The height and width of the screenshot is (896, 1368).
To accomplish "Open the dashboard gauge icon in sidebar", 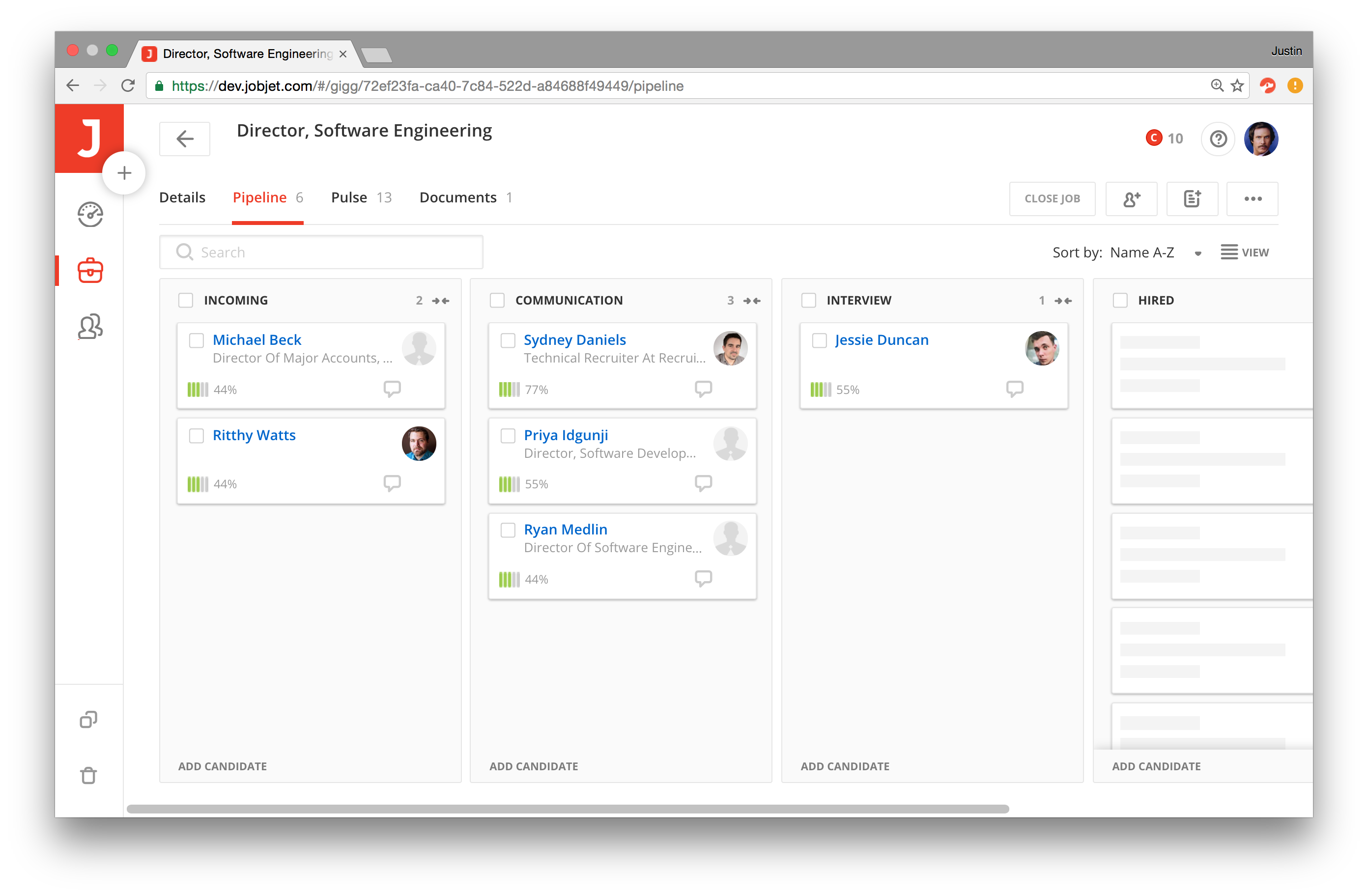I will pyautogui.click(x=90, y=215).
